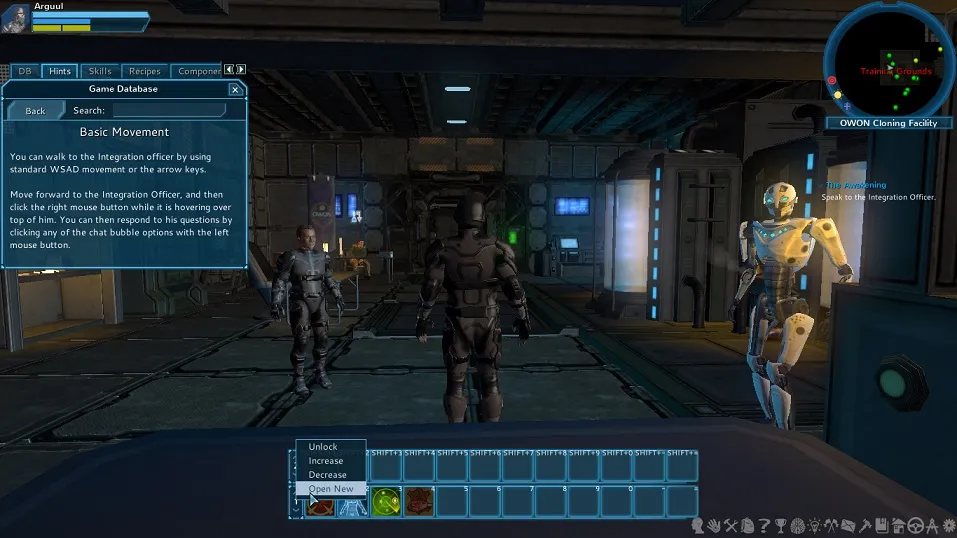The height and width of the screenshot is (538, 957).
Task: Switch to the Recipes tab
Action: pos(145,71)
